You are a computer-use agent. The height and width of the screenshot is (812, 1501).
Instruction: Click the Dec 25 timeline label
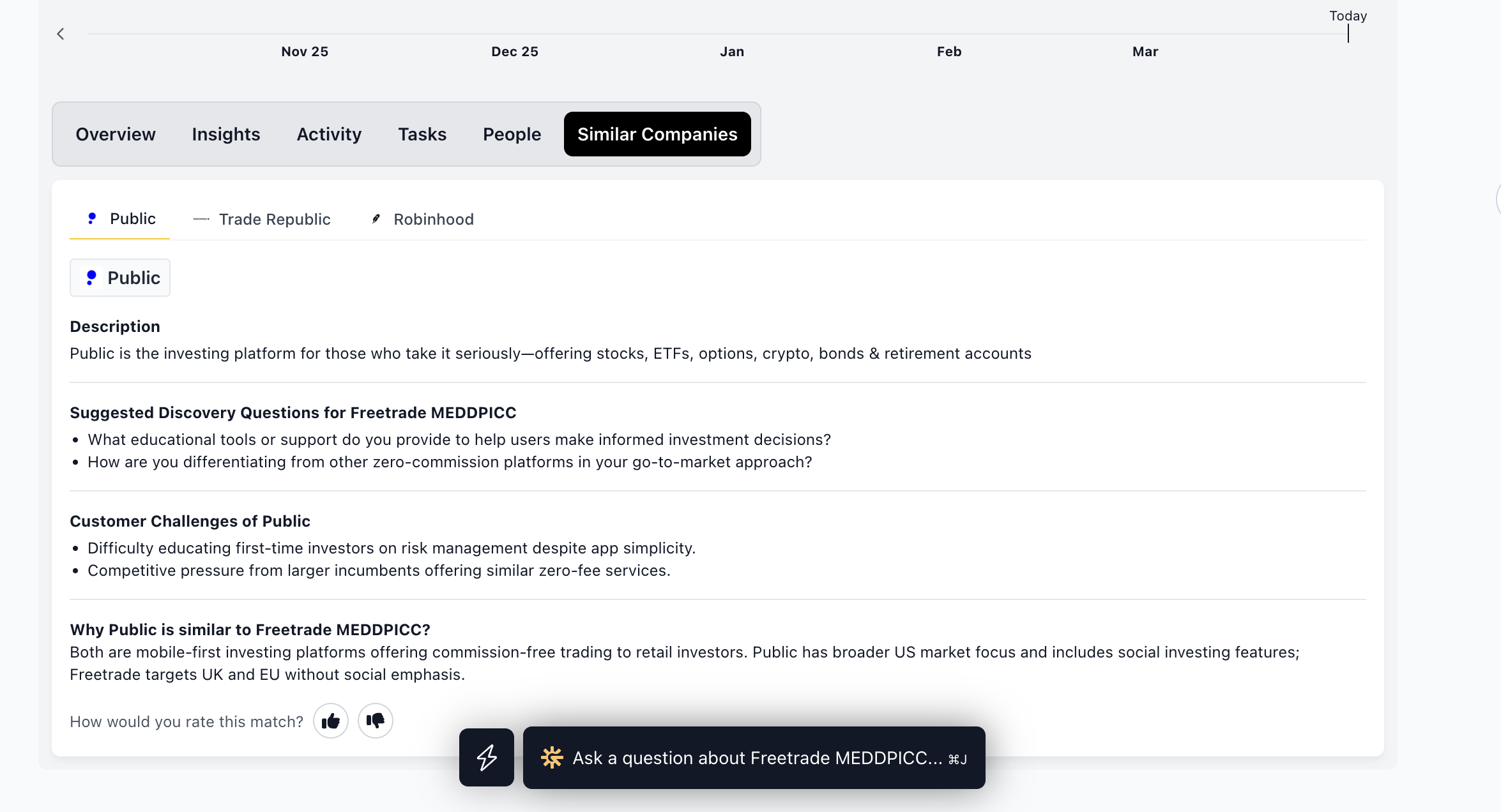(x=515, y=52)
